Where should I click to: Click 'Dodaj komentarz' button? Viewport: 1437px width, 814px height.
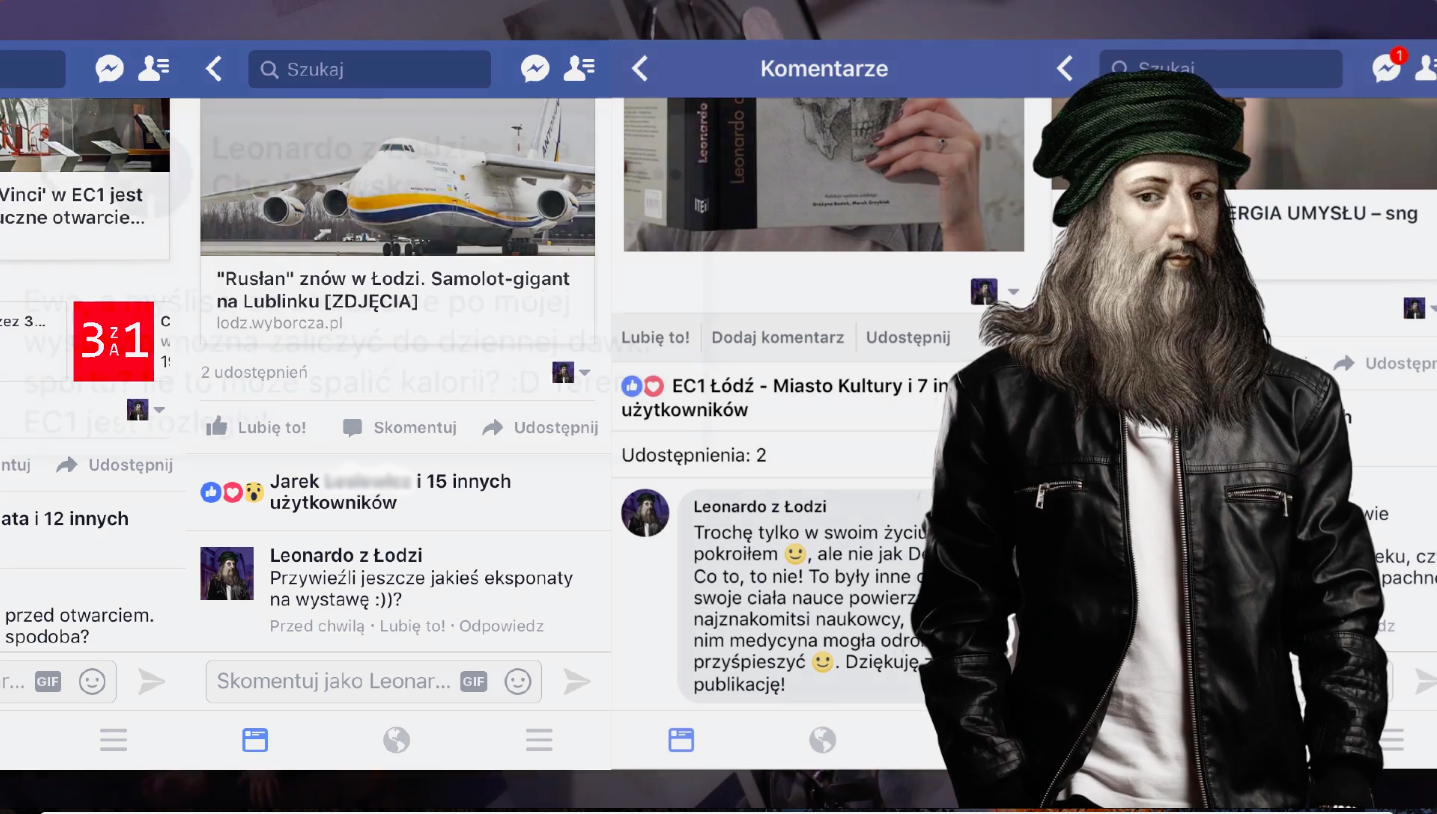(x=777, y=337)
